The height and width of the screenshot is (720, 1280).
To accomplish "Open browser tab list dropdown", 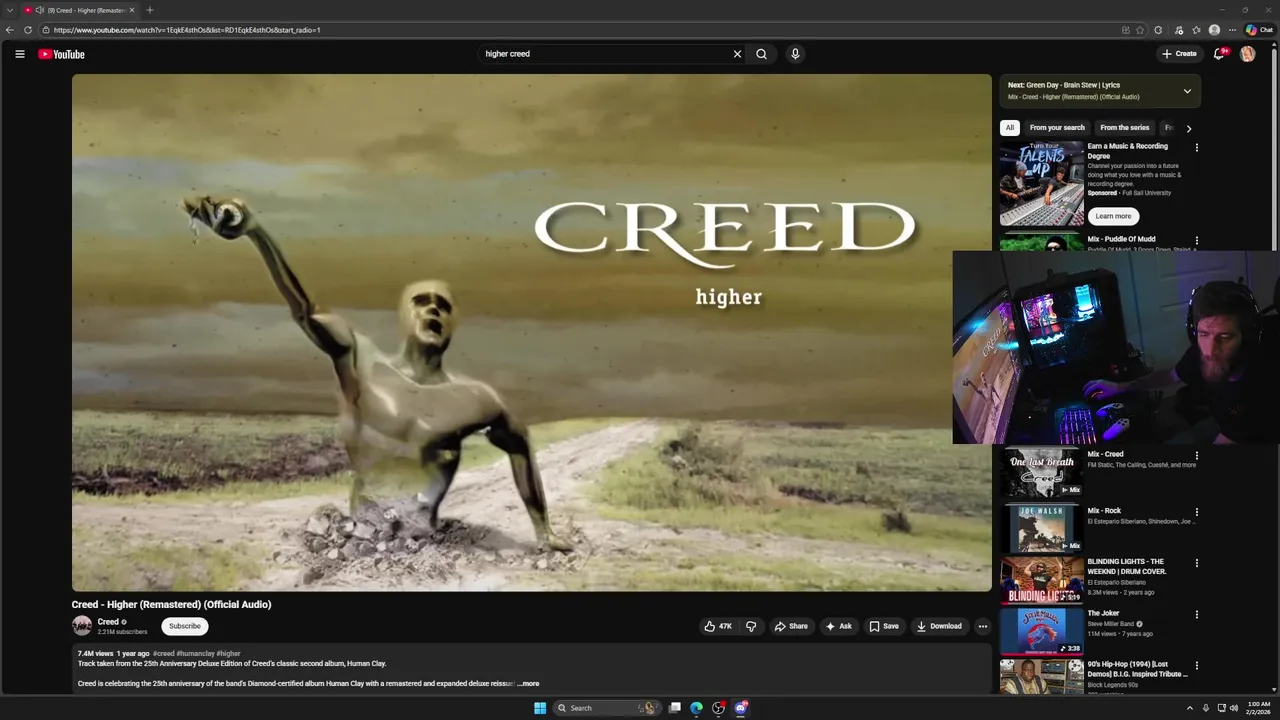I will (x=10, y=10).
